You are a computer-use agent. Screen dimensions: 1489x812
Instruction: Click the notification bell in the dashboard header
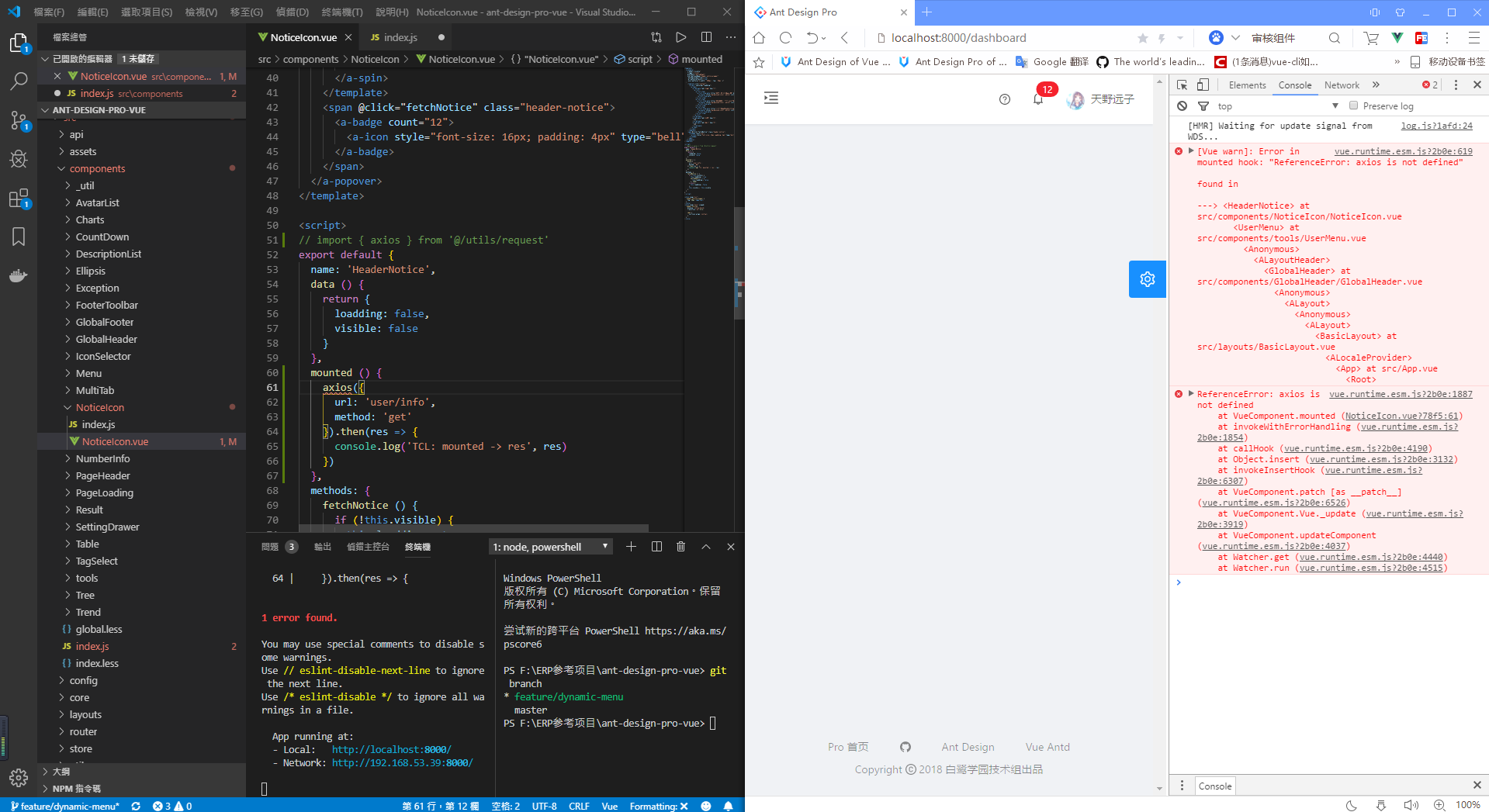pos(1037,98)
